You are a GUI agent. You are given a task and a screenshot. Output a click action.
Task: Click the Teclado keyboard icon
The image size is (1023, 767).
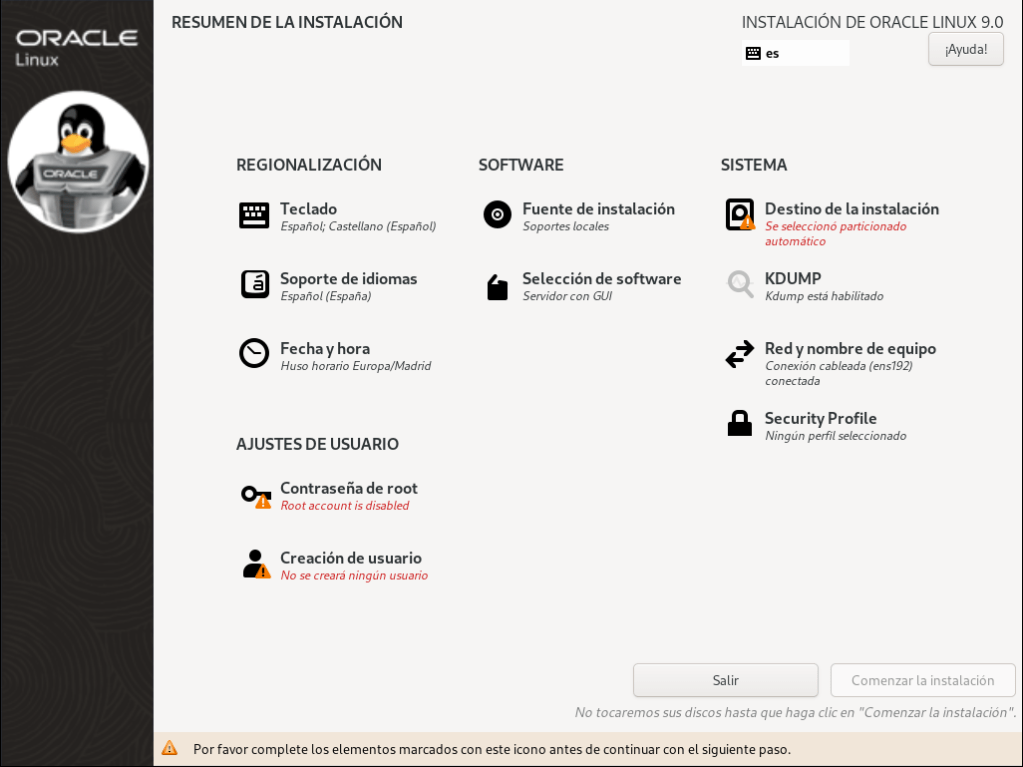click(x=254, y=215)
